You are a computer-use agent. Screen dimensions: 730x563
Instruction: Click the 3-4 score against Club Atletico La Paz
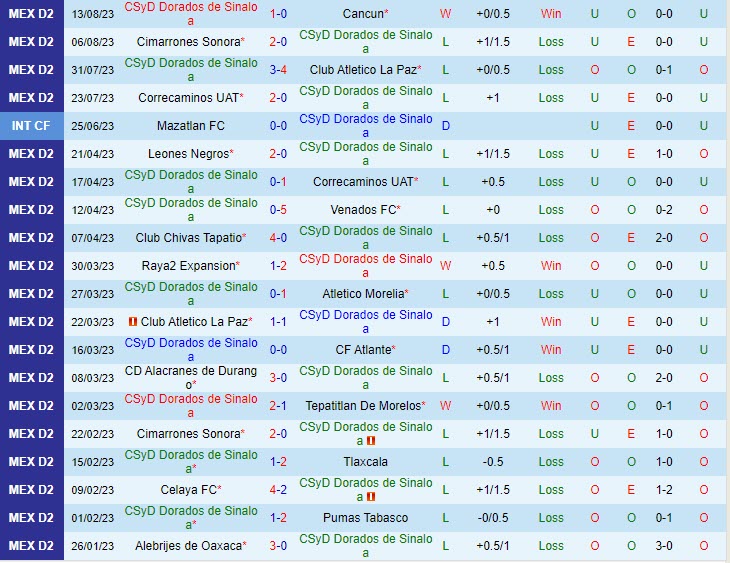point(278,70)
